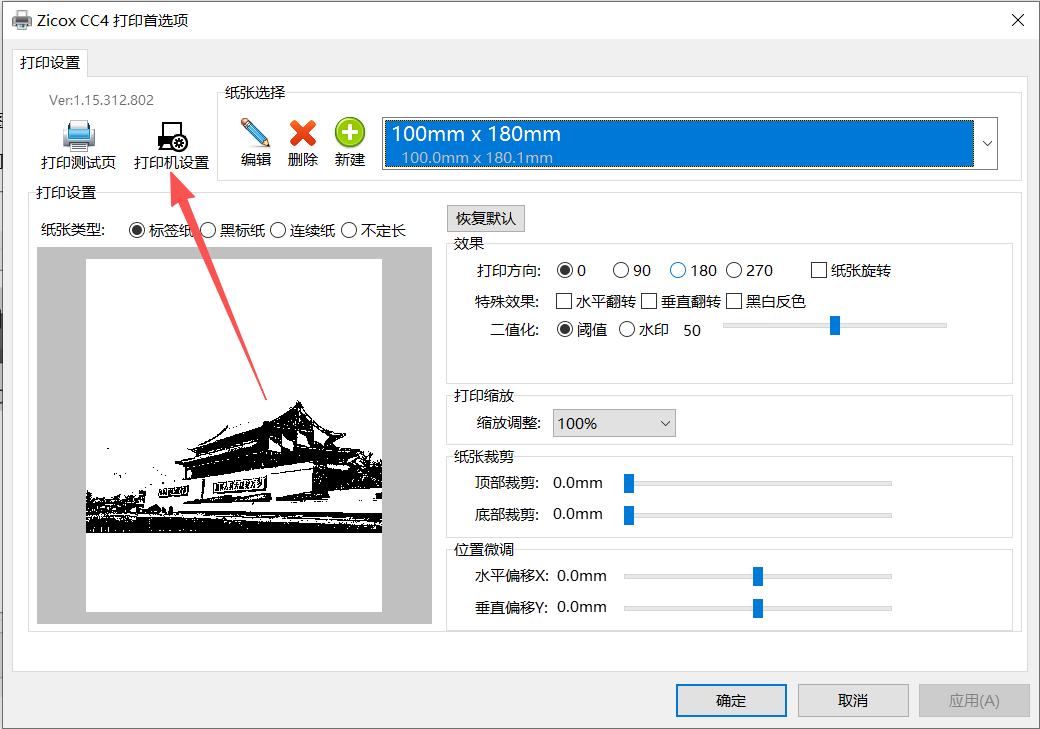Switch to the Print Settings (打印设置) tab
1040x729 pixels.
point(51,62)
